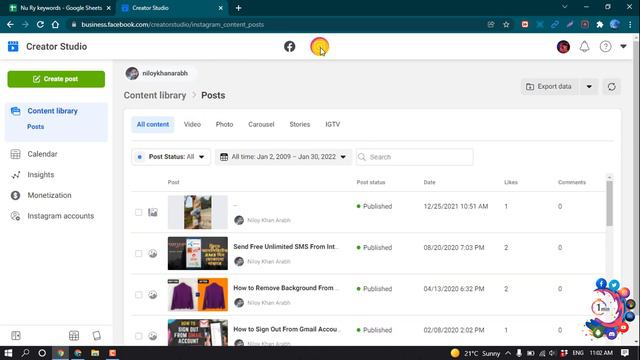Switch to Video tab
Screen dimensions: 640x360
coord(192,124)
